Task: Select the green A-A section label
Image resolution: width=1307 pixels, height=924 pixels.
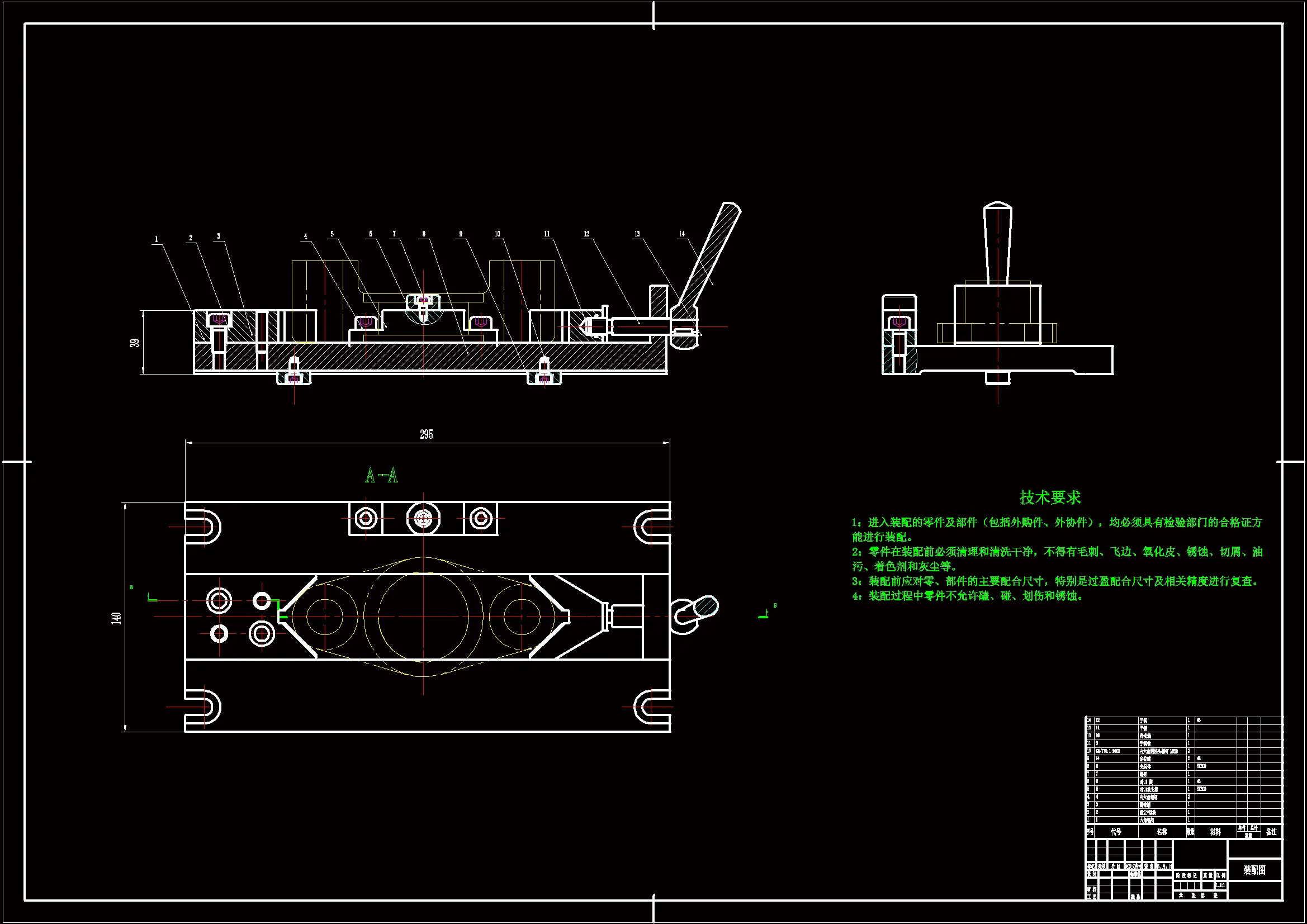Action: point(381,475)
